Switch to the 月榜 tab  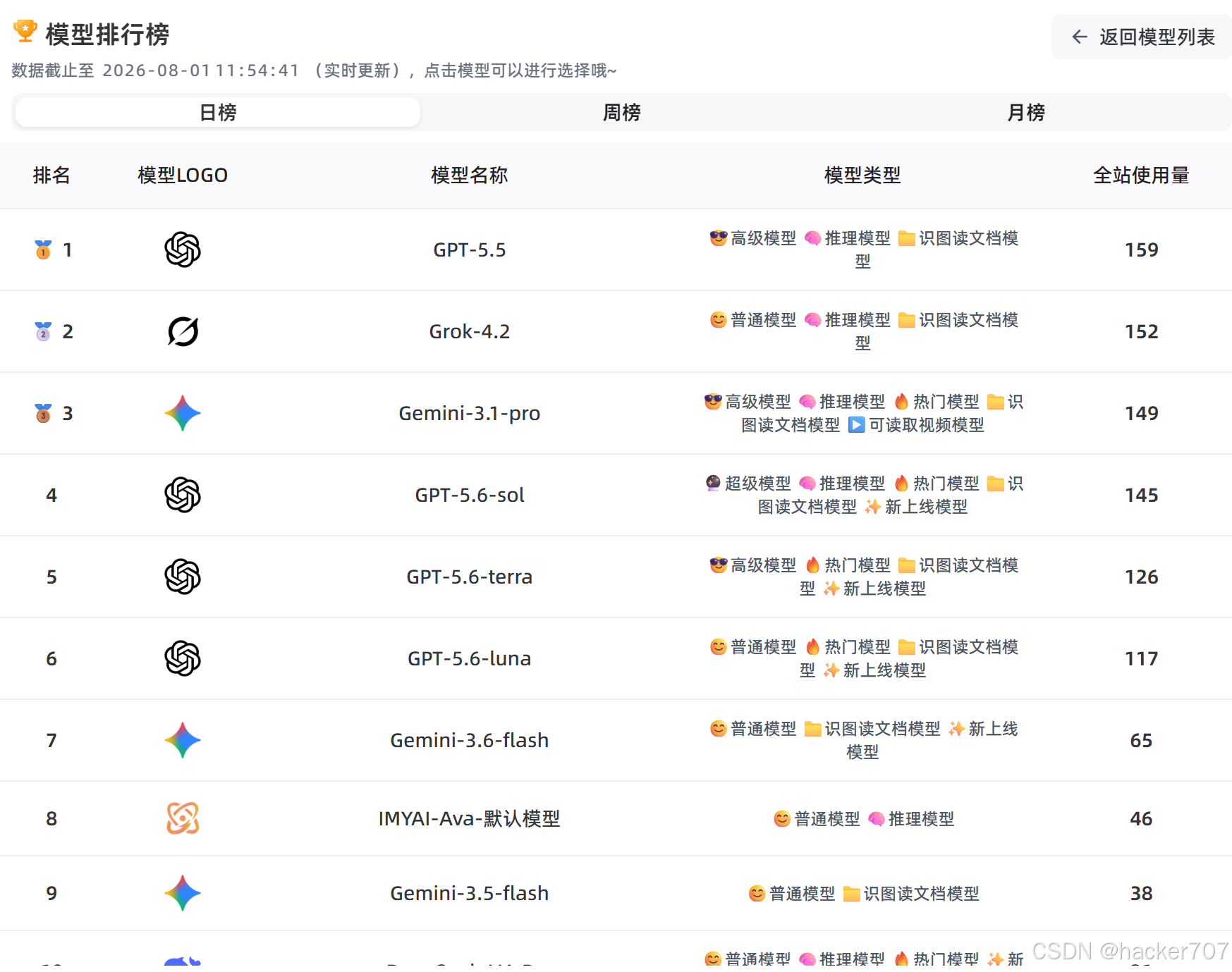[x=1026, y=112]
